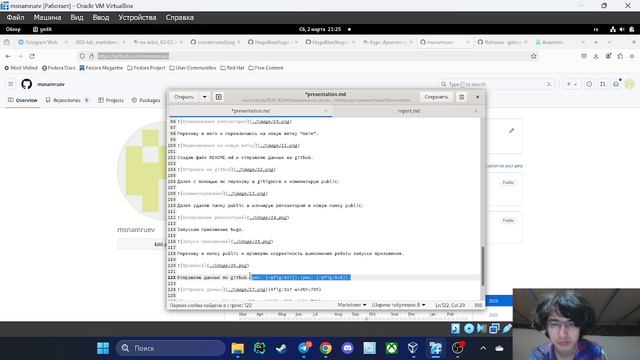
Task: Open GitHub sidebar hamburger menu
Action: (x=11, y=84)
